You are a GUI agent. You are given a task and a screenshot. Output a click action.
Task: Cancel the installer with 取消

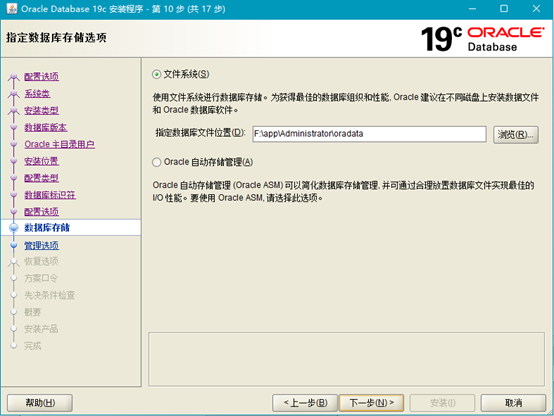point(513,403)
